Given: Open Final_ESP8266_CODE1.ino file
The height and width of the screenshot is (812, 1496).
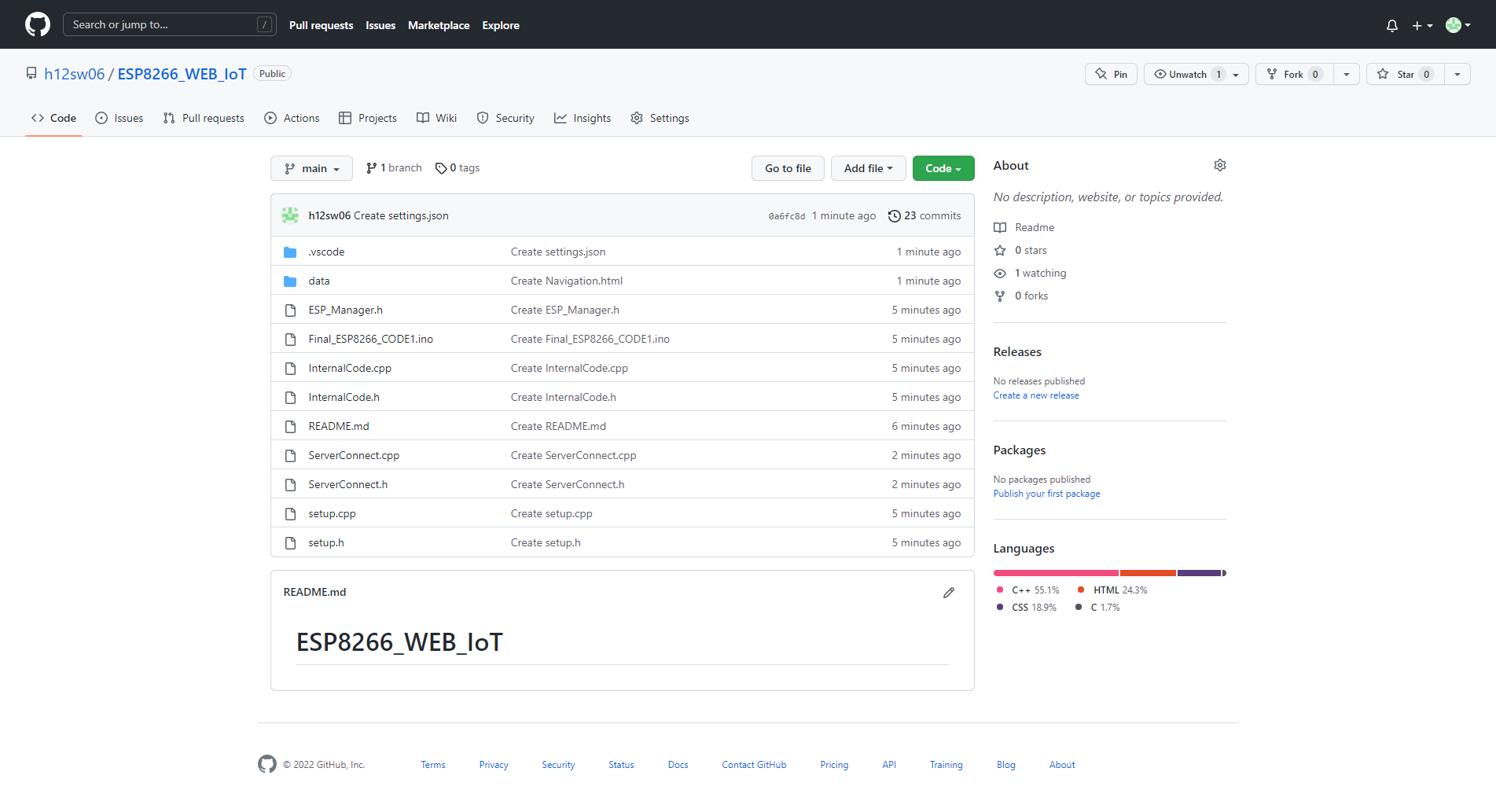Looking at the screenshot, I should [x=370, y=339].
